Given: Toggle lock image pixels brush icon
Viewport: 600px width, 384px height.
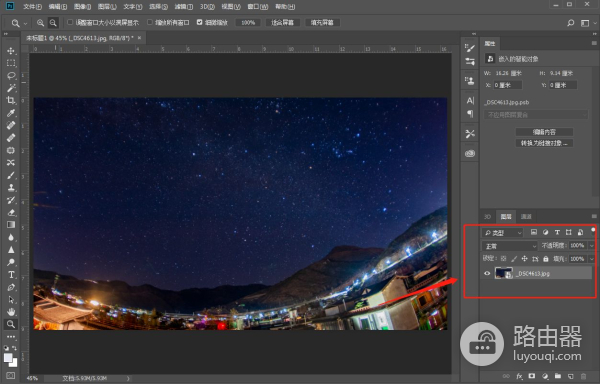Looking at the screenshot, I should (x=514, y=259).
